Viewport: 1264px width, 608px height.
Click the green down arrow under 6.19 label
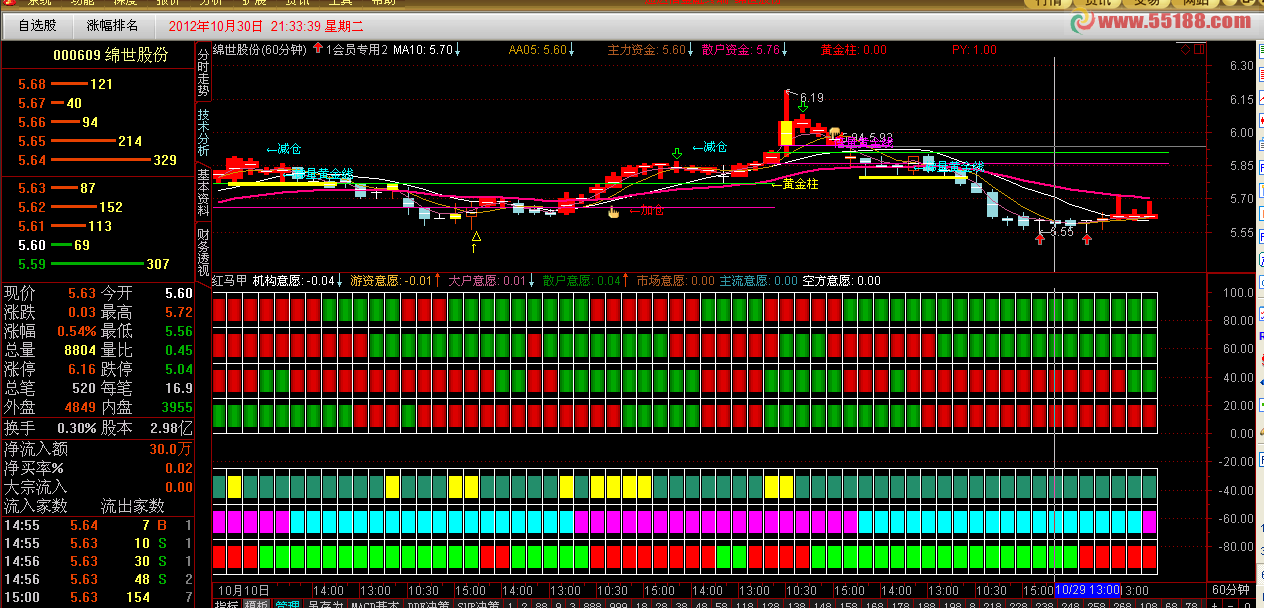point(802,106)
